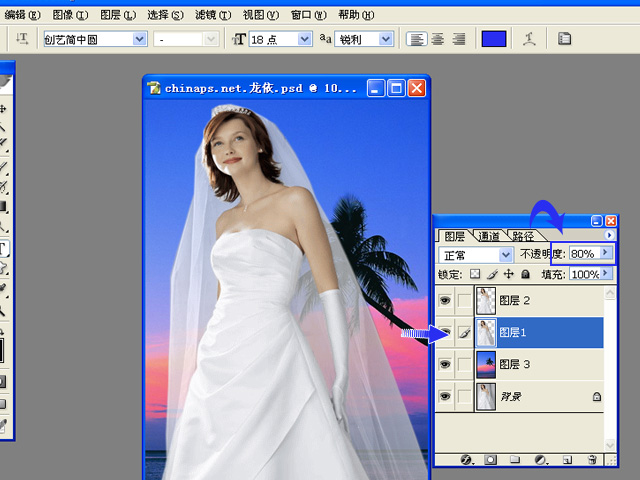Click the 图层 3 sunset thumbnail
This screenshot has width=640, height=480.
point(486,364)
